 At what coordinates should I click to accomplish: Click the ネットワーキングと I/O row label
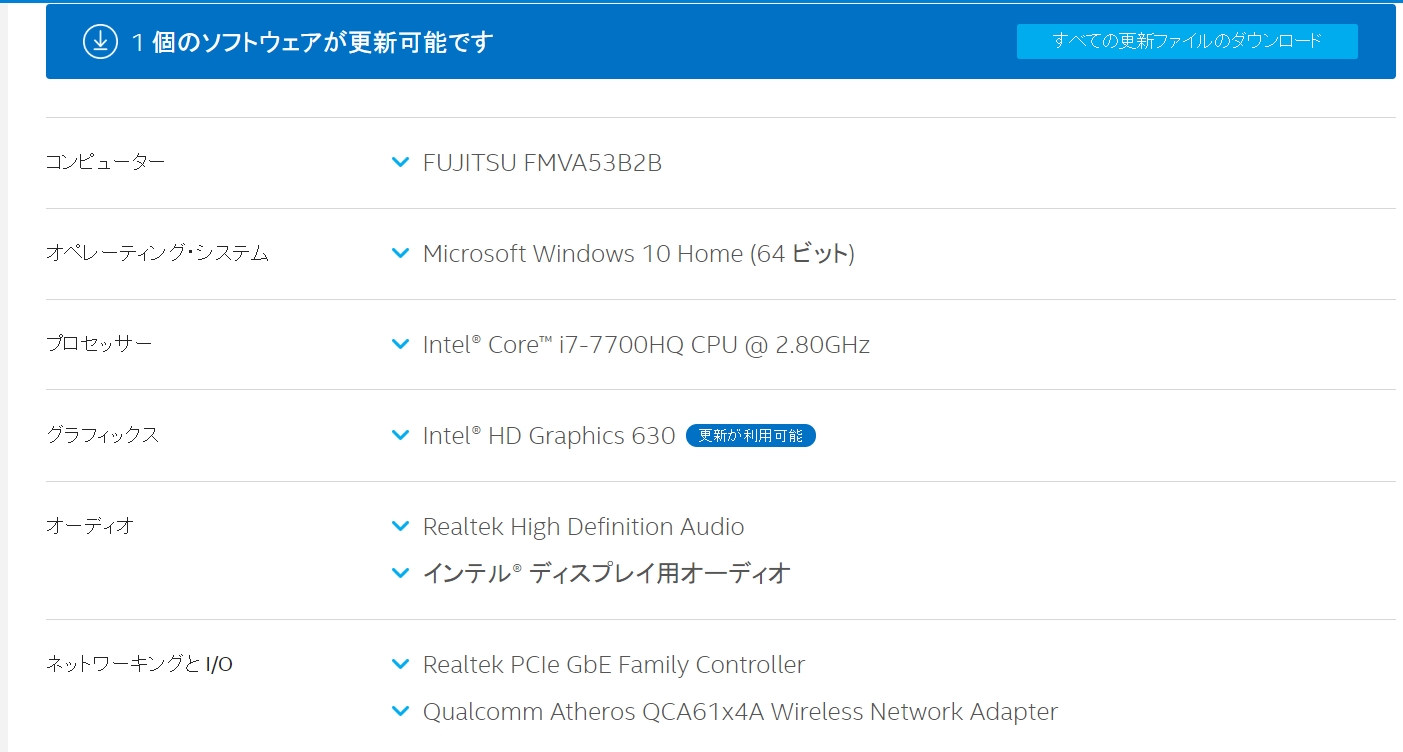[x=139, y=663]
